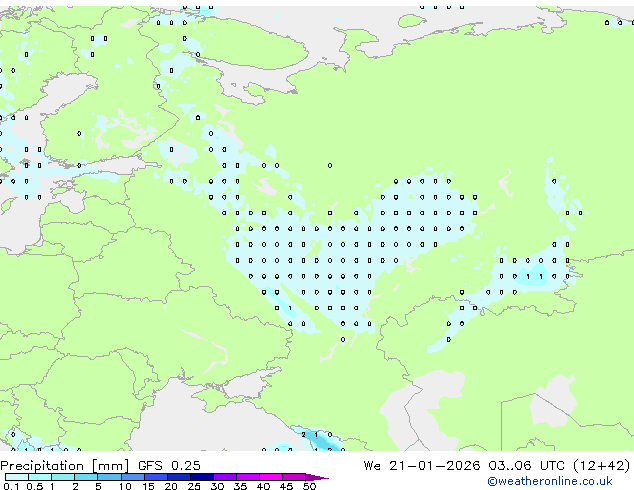Click the 30–35 mm violet legend swatch
Image resolution: width=634 pixels, height=490 pixels.
pos(224,477)
